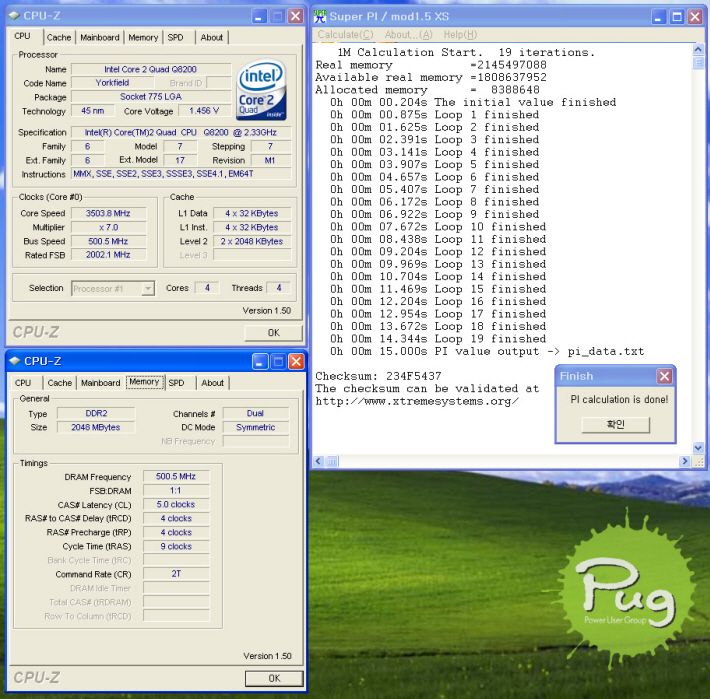Close the bottom CPU-Z window

(296, 362)
